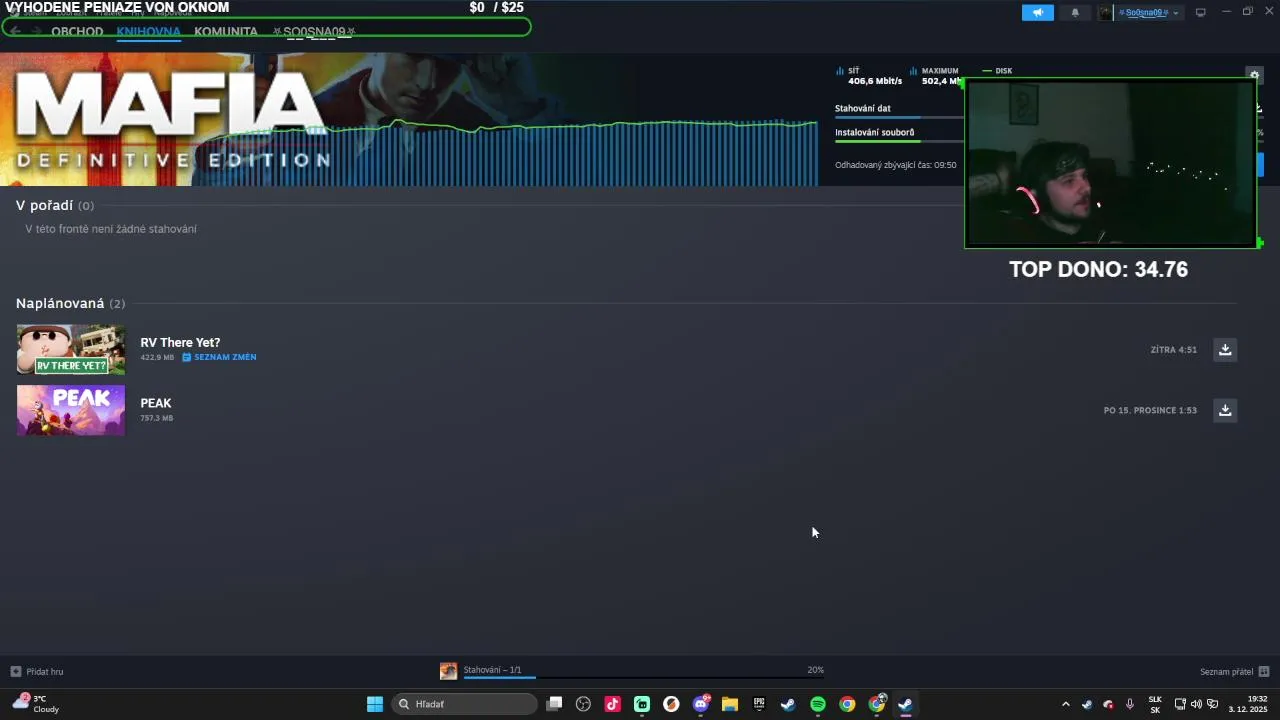
Task: Navigate forward with the right arrow
Action: point(36,31)
